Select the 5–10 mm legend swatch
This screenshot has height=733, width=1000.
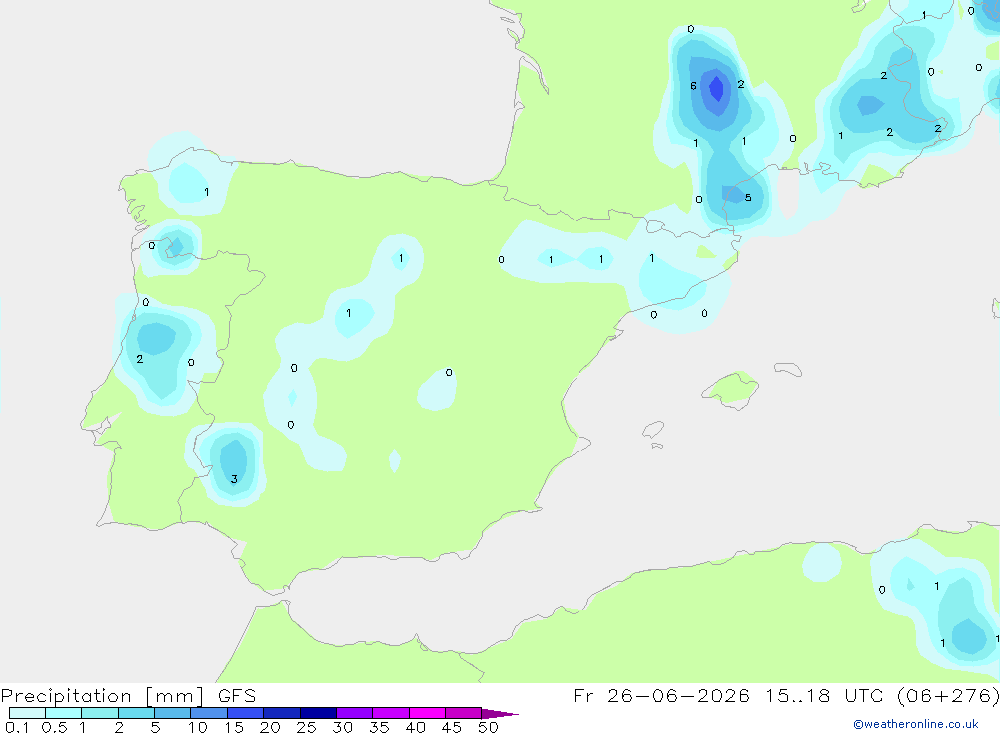tap(172, 713)
